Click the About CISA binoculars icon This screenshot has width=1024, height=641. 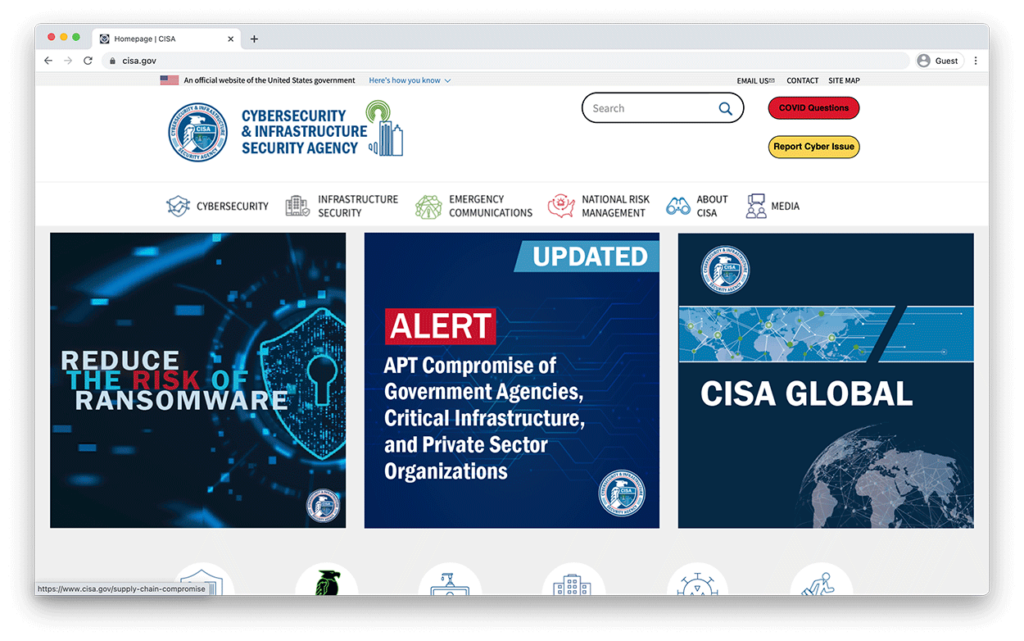tap(678, 206)
